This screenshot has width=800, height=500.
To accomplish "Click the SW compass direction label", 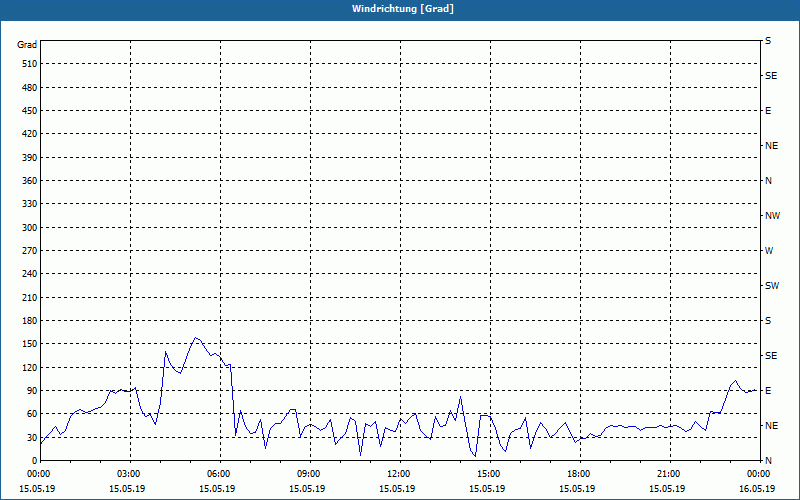I will click(772, 286).
